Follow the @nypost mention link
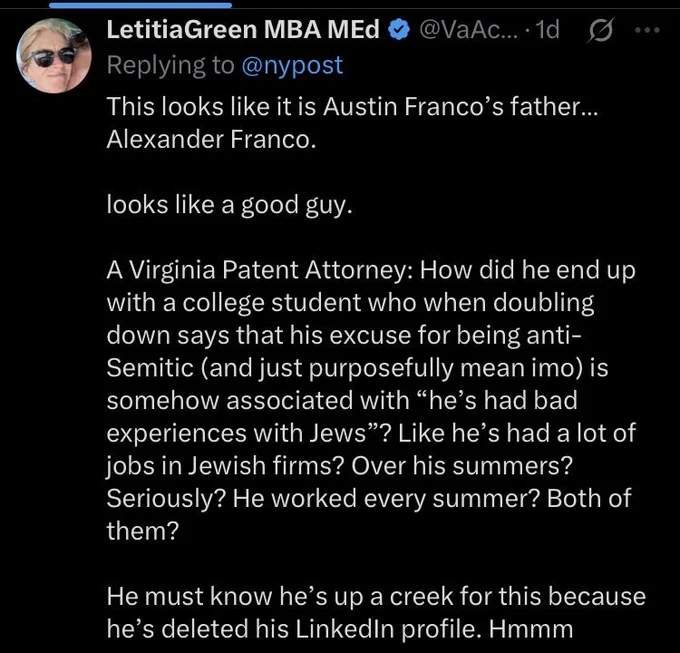Image resolution: width=680 pixels, height=653 pixels. (x=292, y=65)
